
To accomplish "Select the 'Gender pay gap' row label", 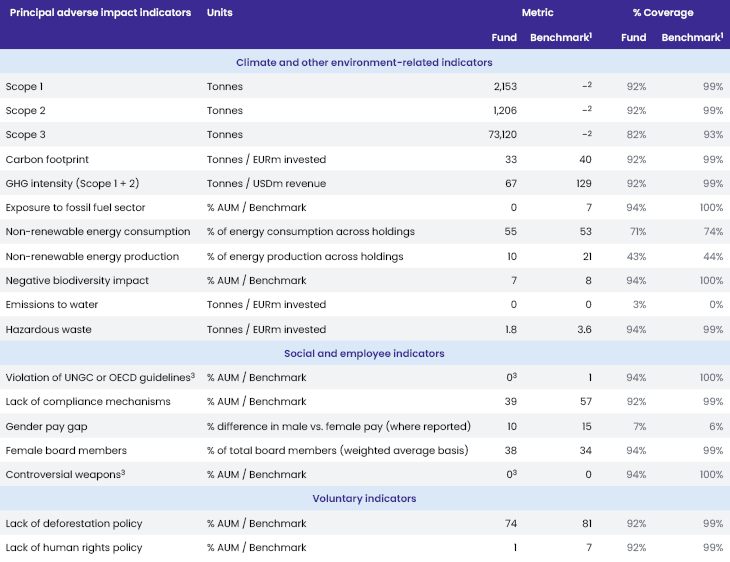I will tap(41, 426).
